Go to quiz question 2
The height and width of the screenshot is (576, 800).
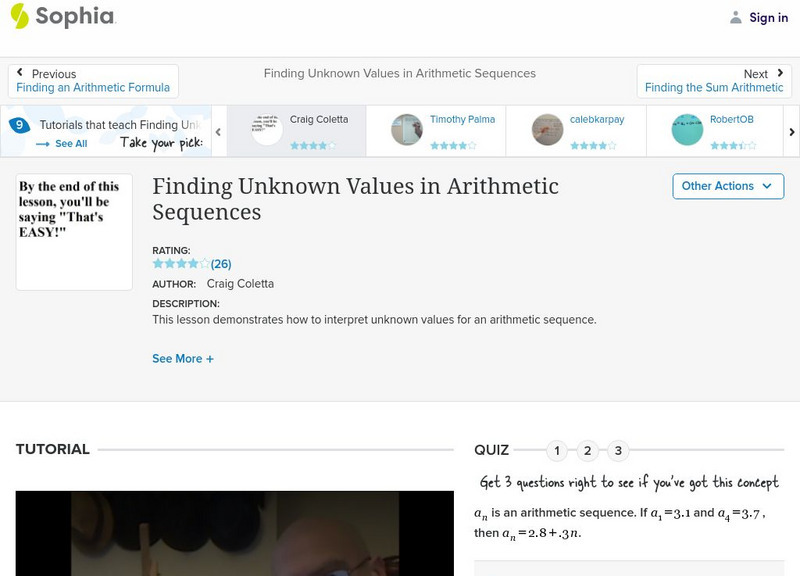click(587, 450)
